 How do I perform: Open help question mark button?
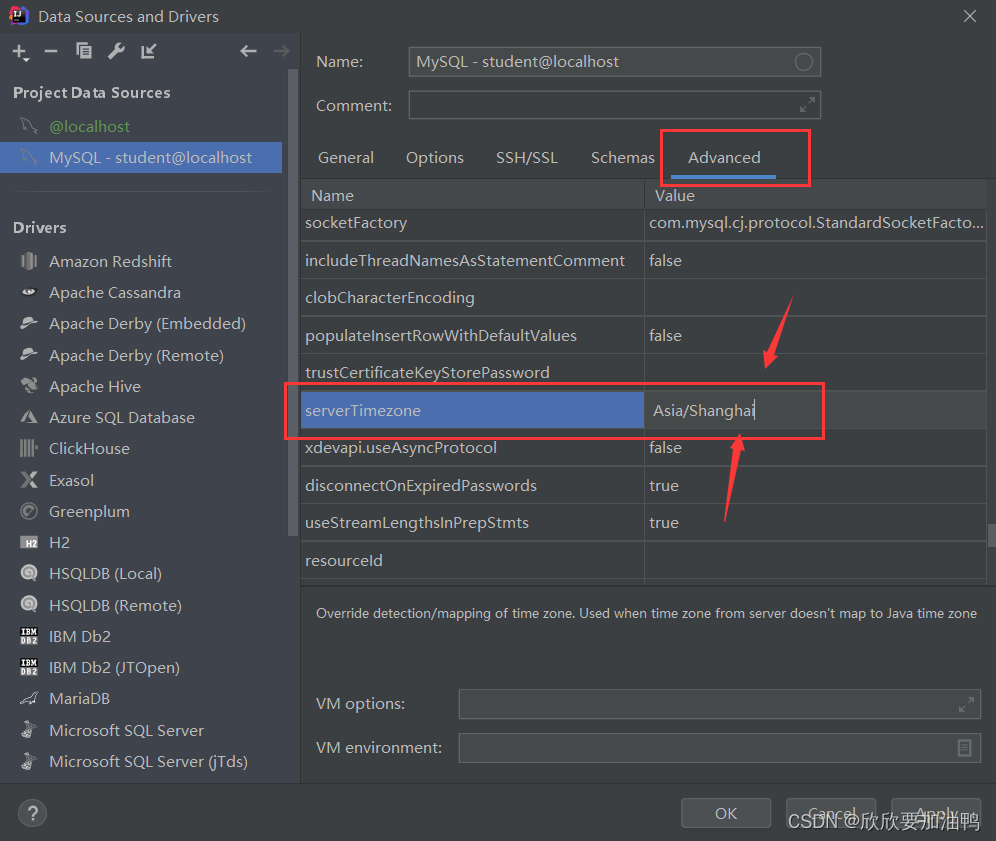tap(32, 813)
